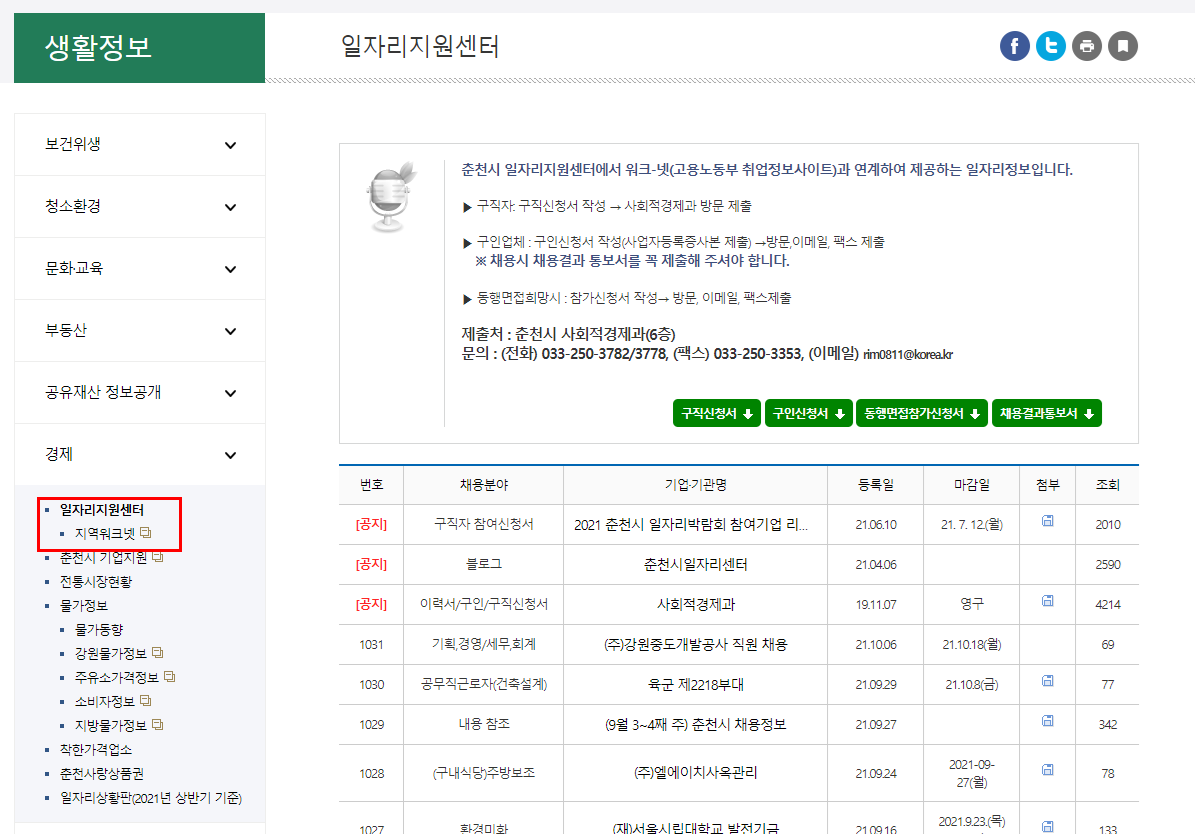Open (재)서울시립대학교 발전기금 post
The image size is (1195, 834).
pos(695,827)
